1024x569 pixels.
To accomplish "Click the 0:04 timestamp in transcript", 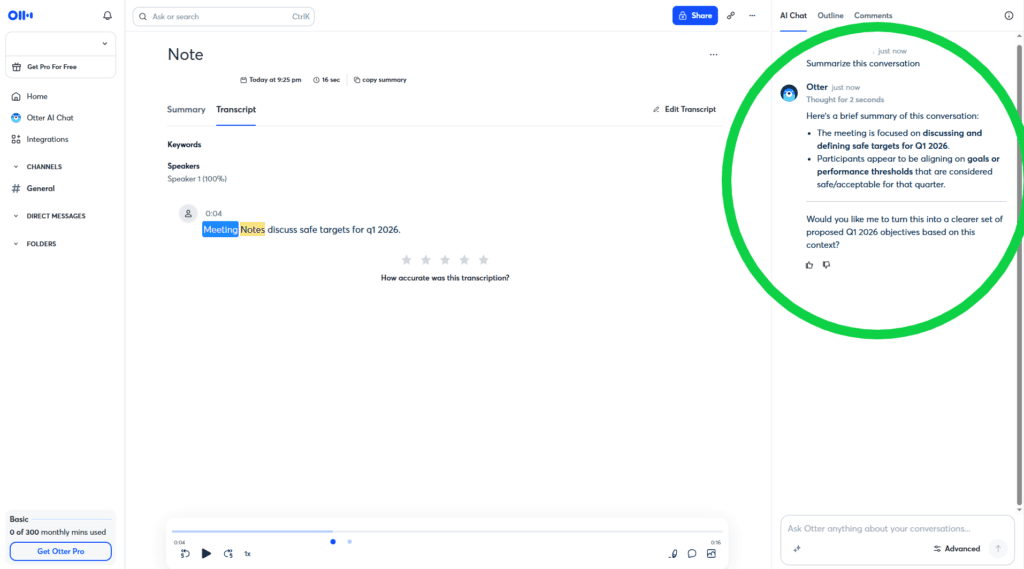I will (214, 214).
